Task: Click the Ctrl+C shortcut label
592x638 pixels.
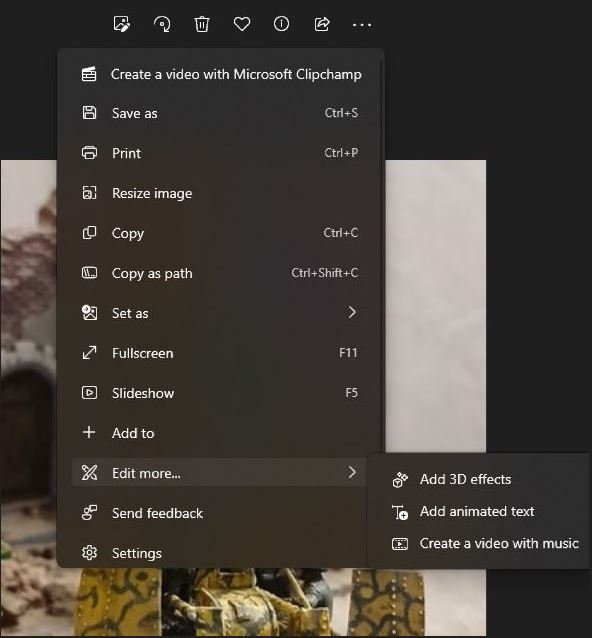Action: click(341, 233)
